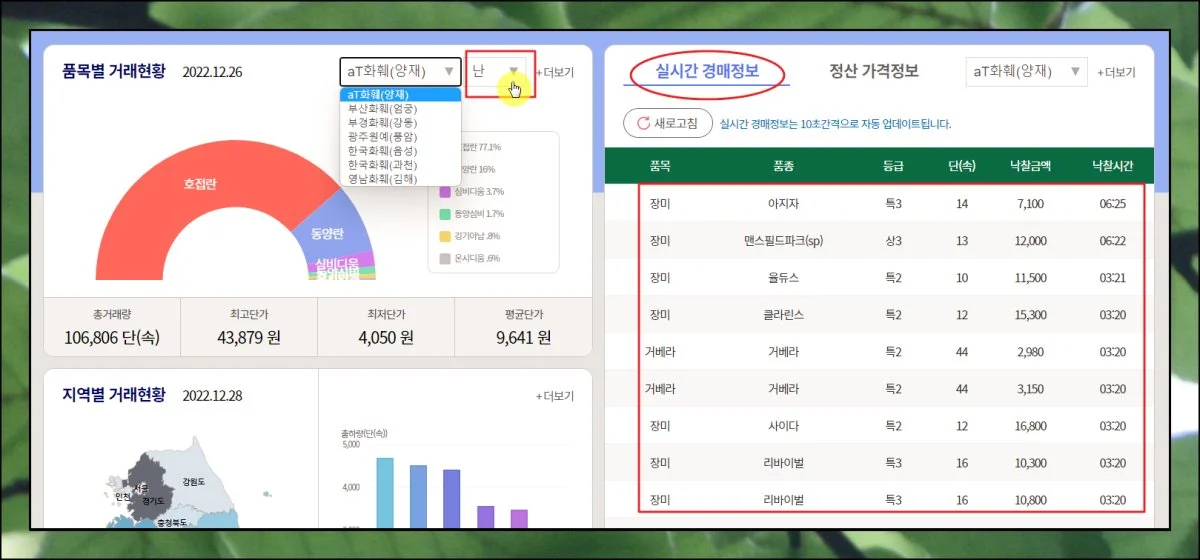This screenshot has height=560, width=1200.
Task: Click the 동양란 blue donut chart segment
Action: click(328, 234)
